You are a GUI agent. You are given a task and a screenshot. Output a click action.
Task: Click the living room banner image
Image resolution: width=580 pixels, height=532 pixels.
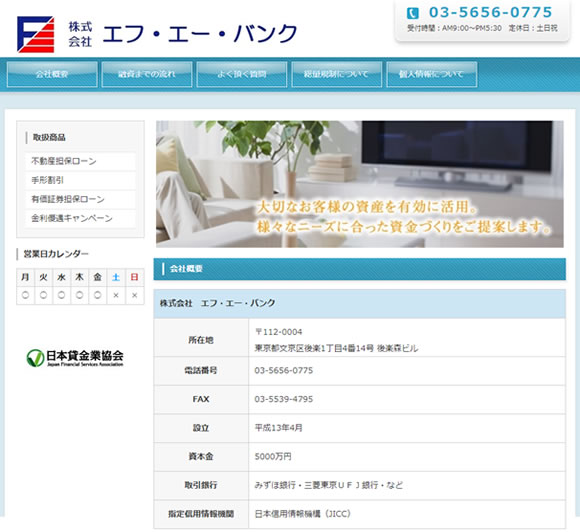[360, 184]
